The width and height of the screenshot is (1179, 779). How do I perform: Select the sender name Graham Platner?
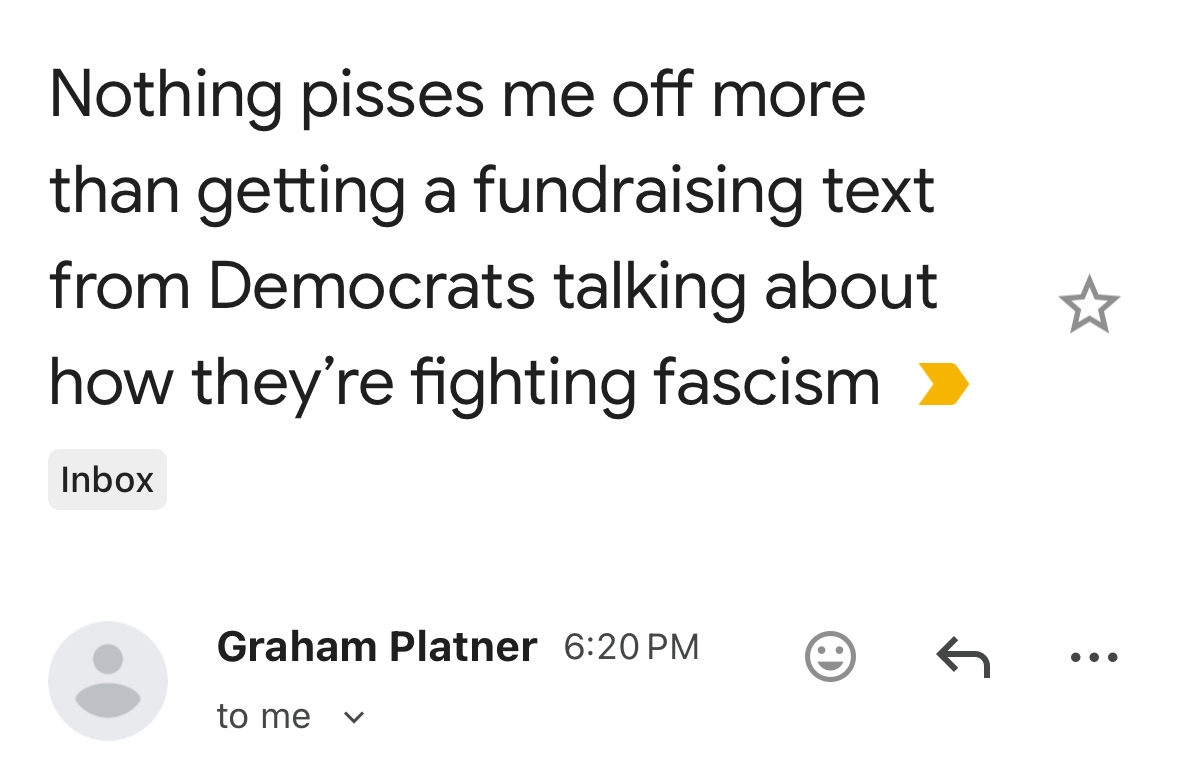point(376,647)
